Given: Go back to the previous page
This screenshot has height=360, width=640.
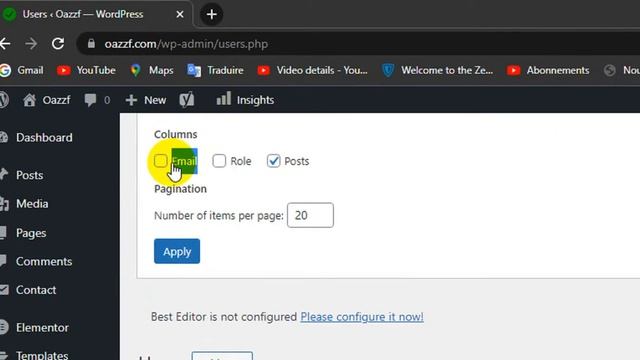Looking at the screenshot, I should pos(5,44).
